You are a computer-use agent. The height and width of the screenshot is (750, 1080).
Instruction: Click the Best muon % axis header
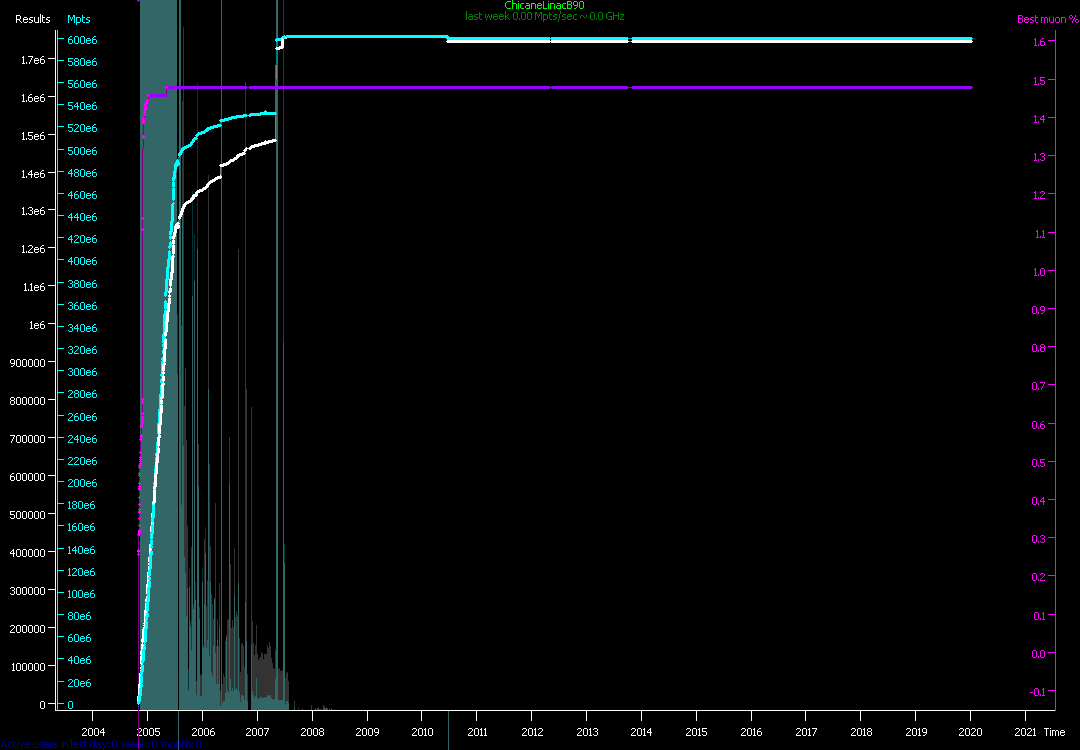coord(1047,19)
